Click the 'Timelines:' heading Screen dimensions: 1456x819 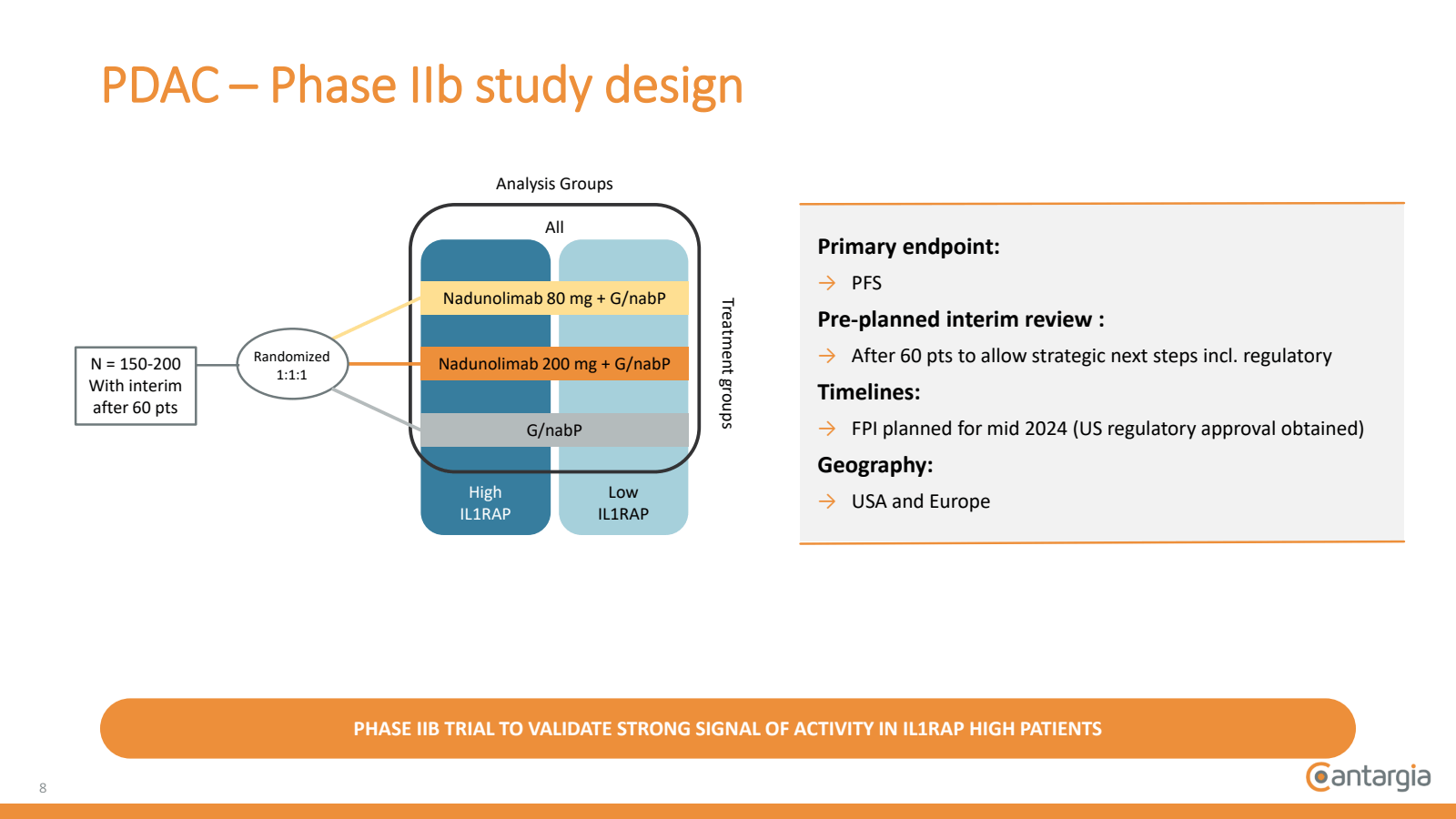[x=869, y=392]
